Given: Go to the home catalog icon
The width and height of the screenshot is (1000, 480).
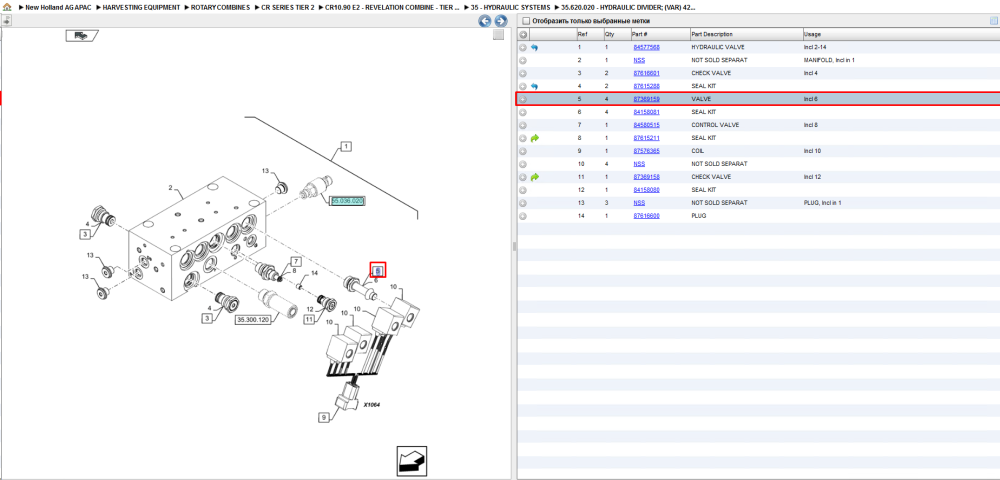Looking at the screenshot, I should tap(6, 7).
